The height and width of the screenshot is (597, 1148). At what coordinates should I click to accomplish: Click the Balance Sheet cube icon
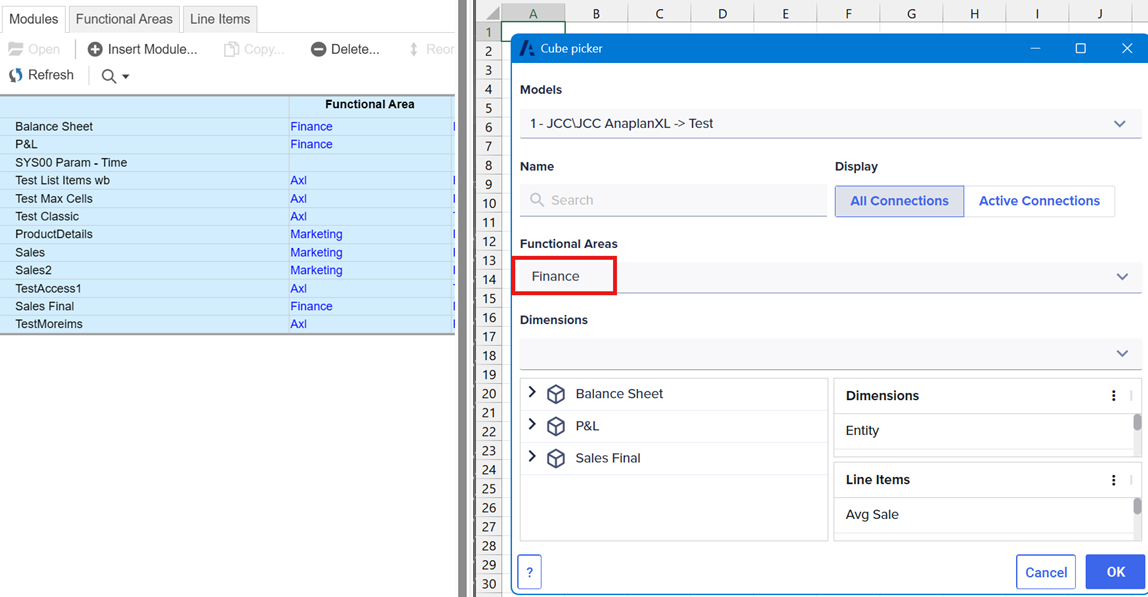click(x=556, y=394)
